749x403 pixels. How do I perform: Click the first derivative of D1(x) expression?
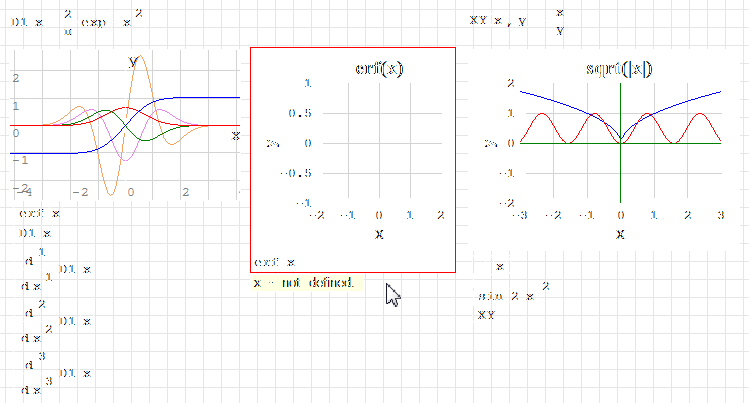tap(59, 268)
